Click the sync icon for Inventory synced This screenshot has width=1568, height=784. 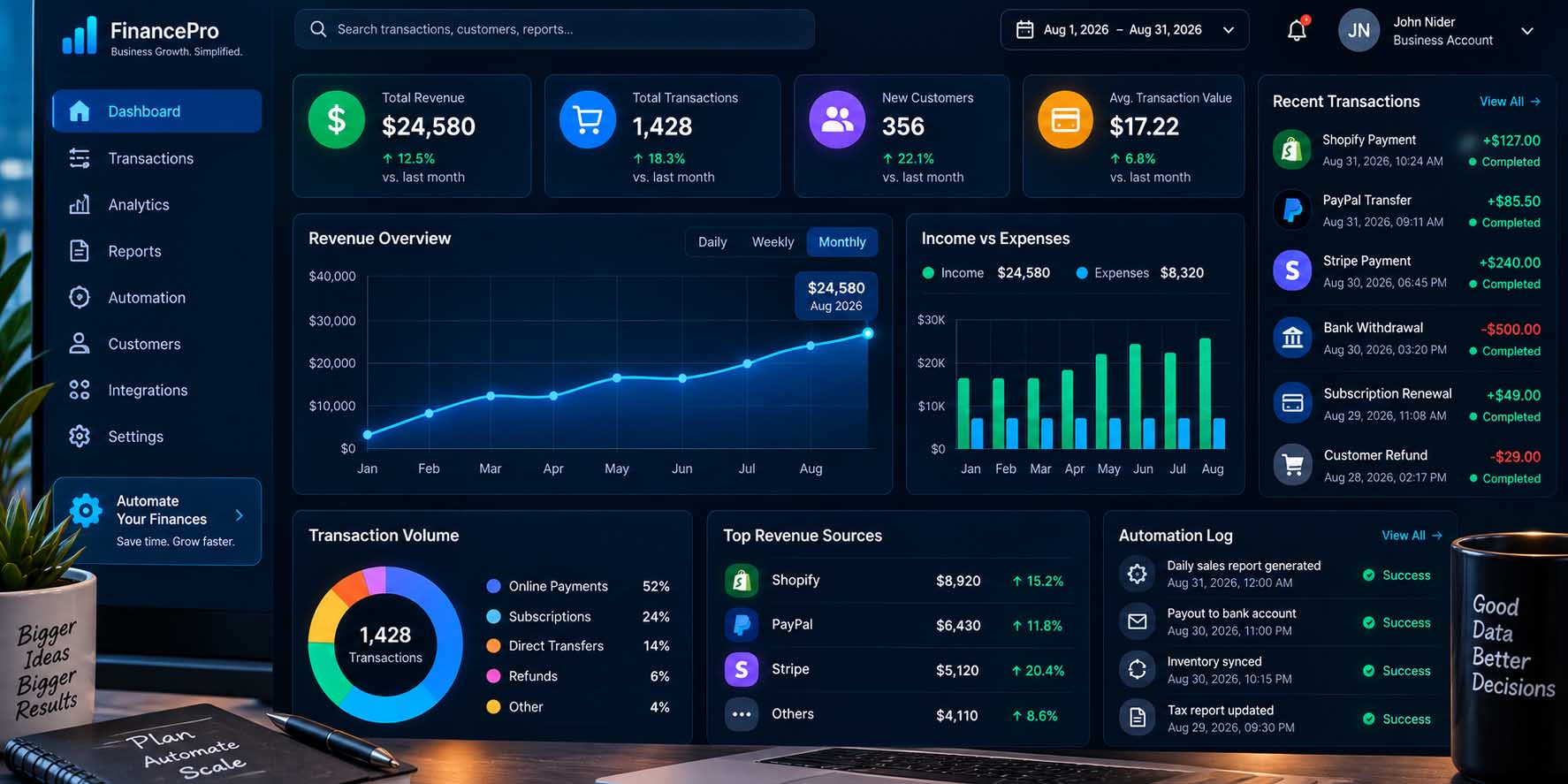point(1138,670)
